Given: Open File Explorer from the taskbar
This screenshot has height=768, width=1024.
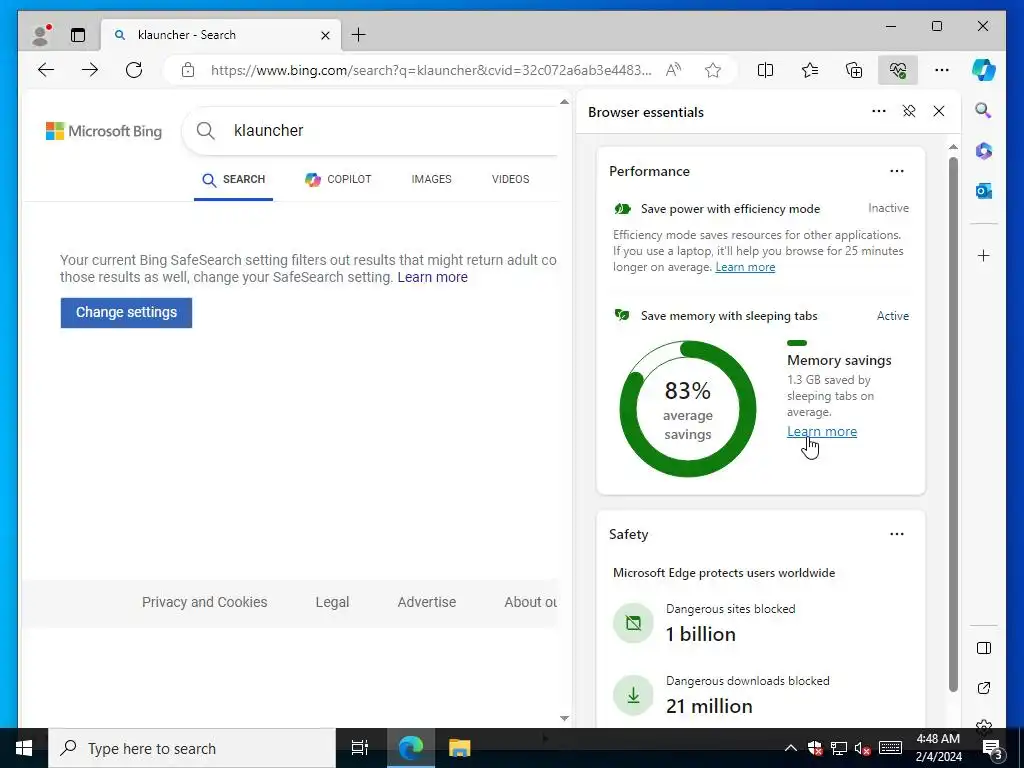Looking at the screenshot, I should point(460,748).
